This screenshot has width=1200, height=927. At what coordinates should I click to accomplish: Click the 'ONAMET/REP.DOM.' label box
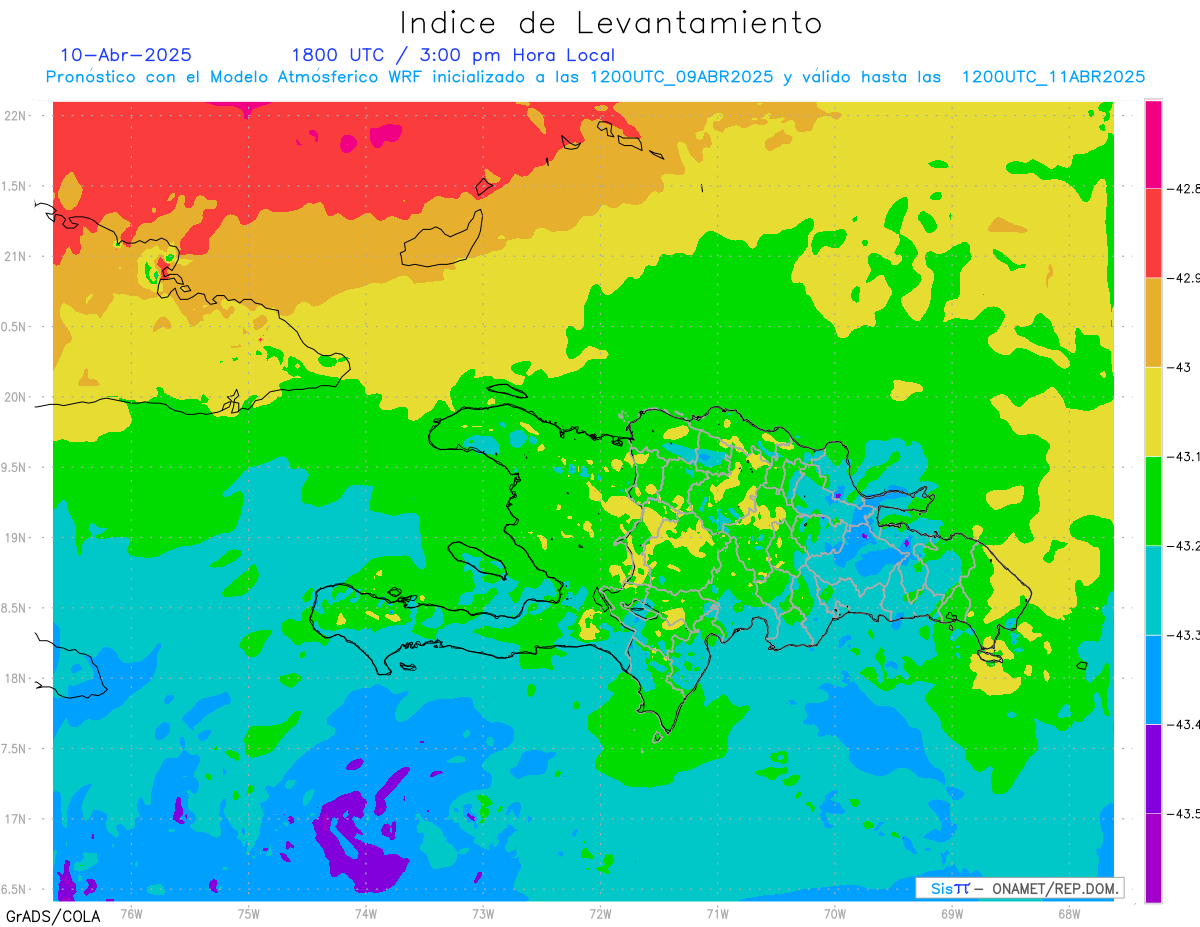click(1019, 888)
